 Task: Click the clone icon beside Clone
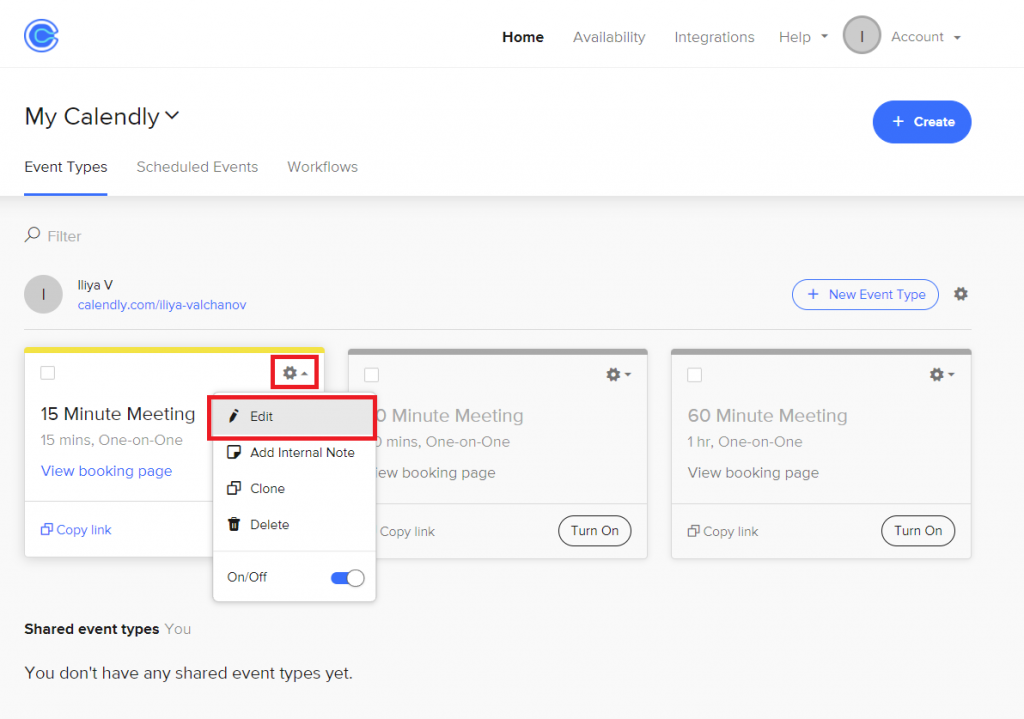point(234,488)
